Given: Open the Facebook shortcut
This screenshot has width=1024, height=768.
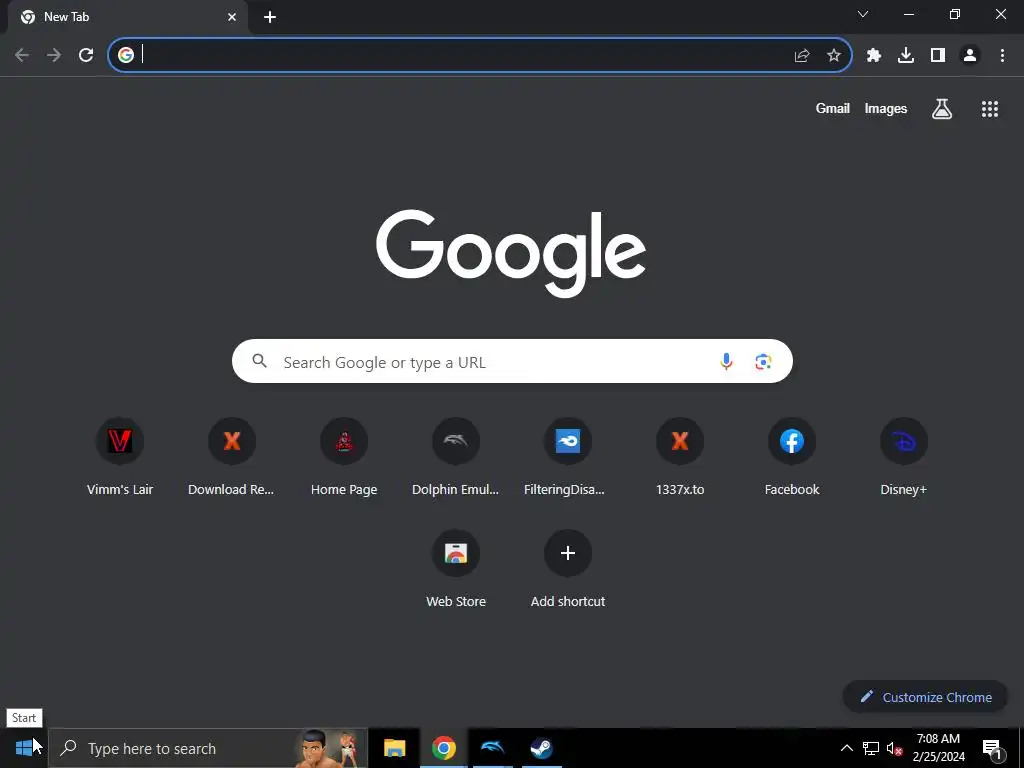Looking at the screenshot, I should point(792,456).
